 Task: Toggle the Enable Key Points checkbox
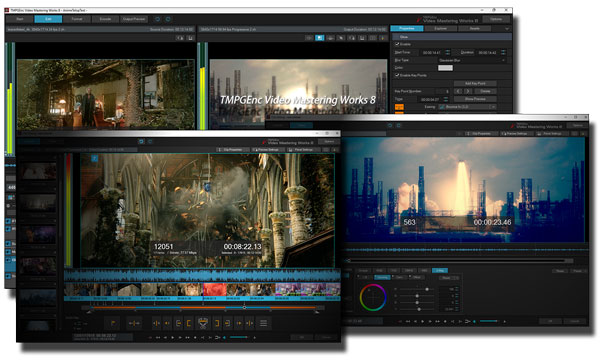(x=397, y=75)
